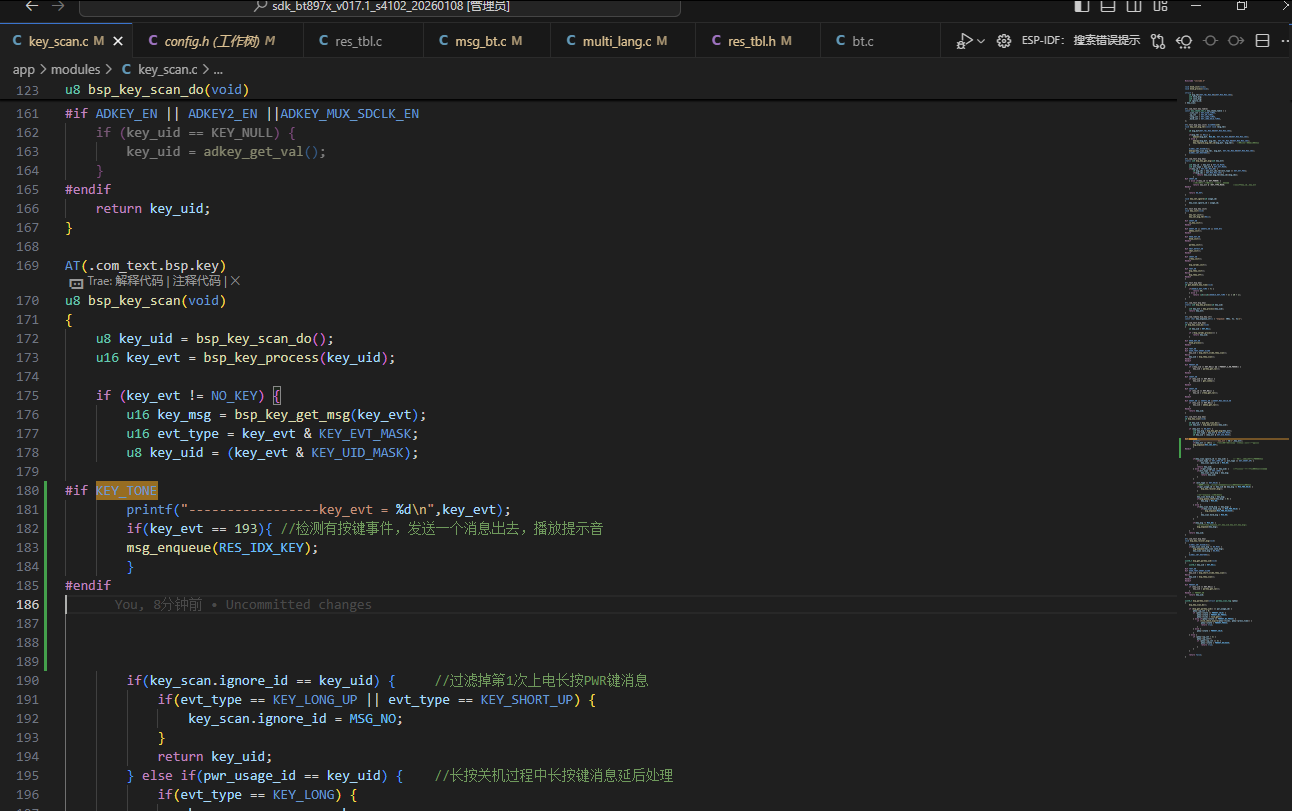Click the Trae code lens icon
Image resolution: width=1292 pixels, height=811 pixels.
[x=76, y=282]
